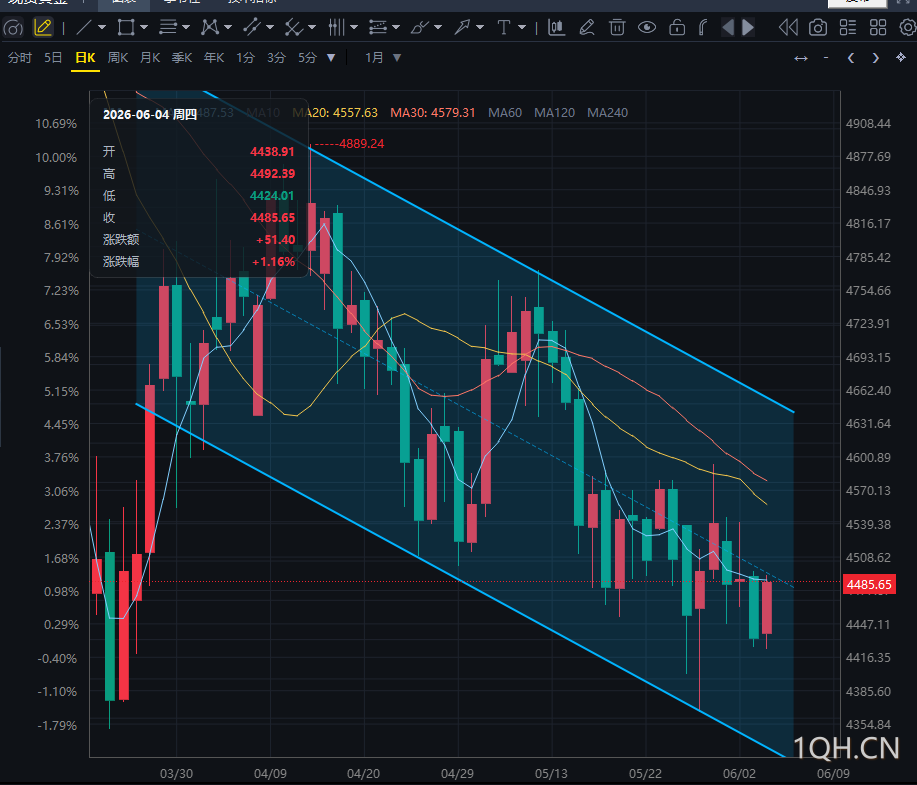Viewport: 917px width, 785px height.
Task: Toggle the pencil drawing mode button
Action: [x=43, y=27]
